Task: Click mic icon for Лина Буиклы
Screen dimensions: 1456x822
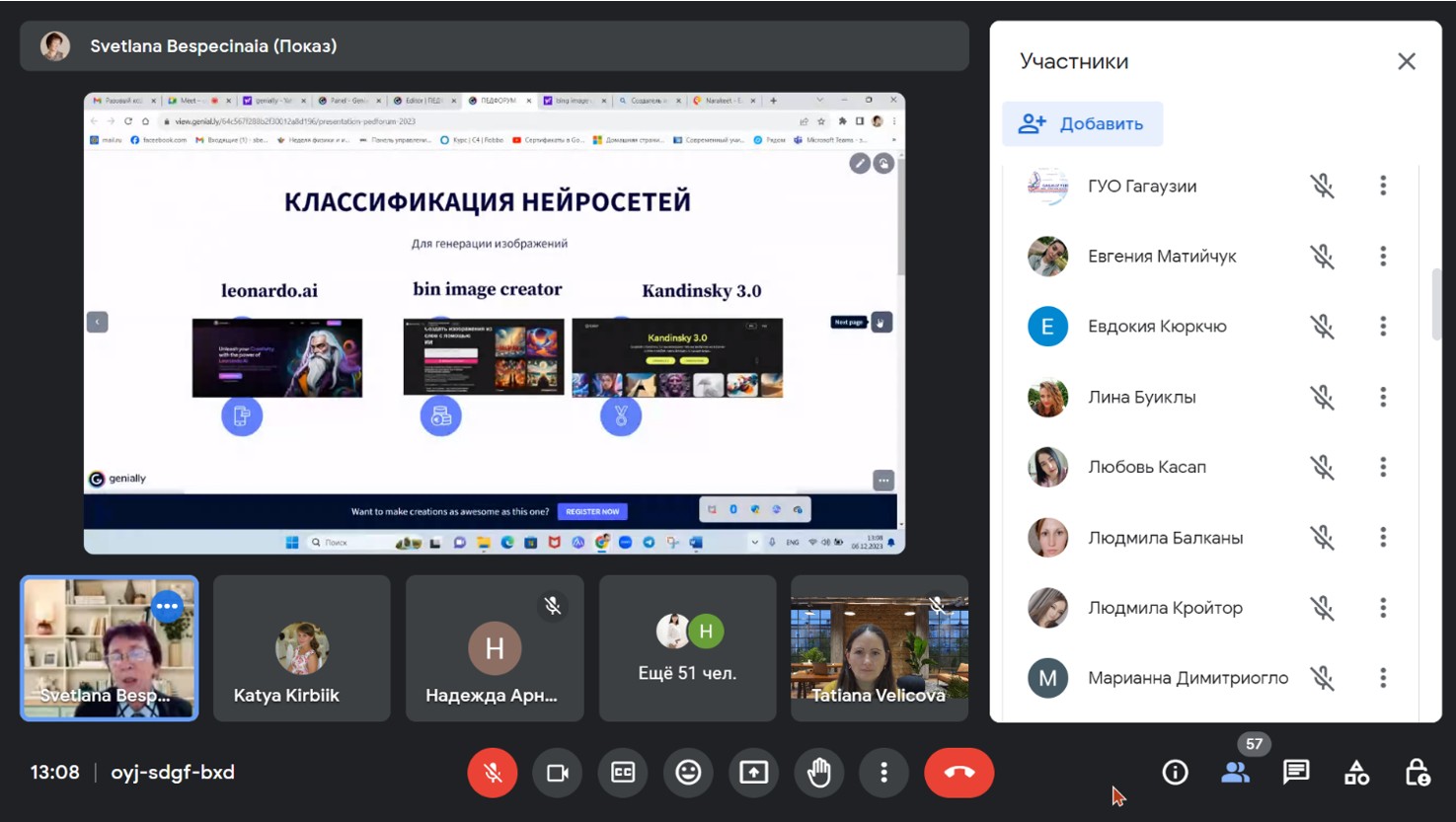Action: 1322,397
